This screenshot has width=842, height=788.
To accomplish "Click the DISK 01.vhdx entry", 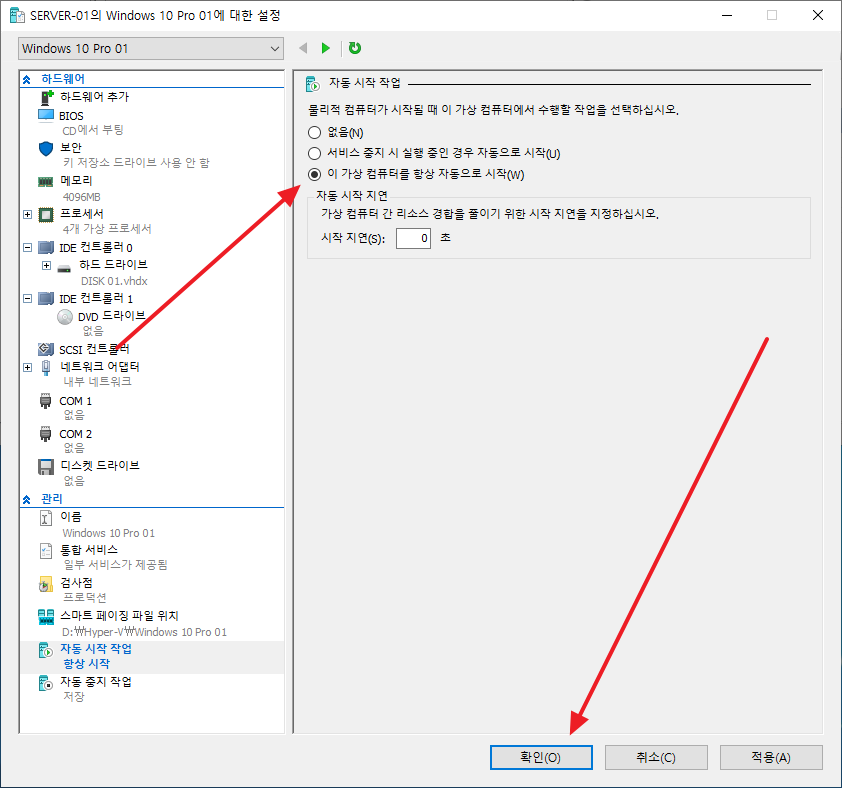I will tap(114, 281).
